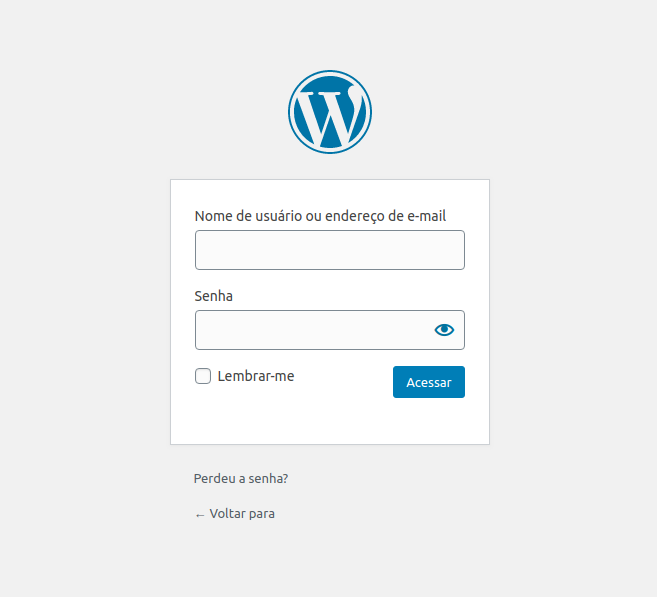Screen dimensions: 657x597
Task: Tick the Lembrar-me checkbox
Action: click(x=203, y=376)
